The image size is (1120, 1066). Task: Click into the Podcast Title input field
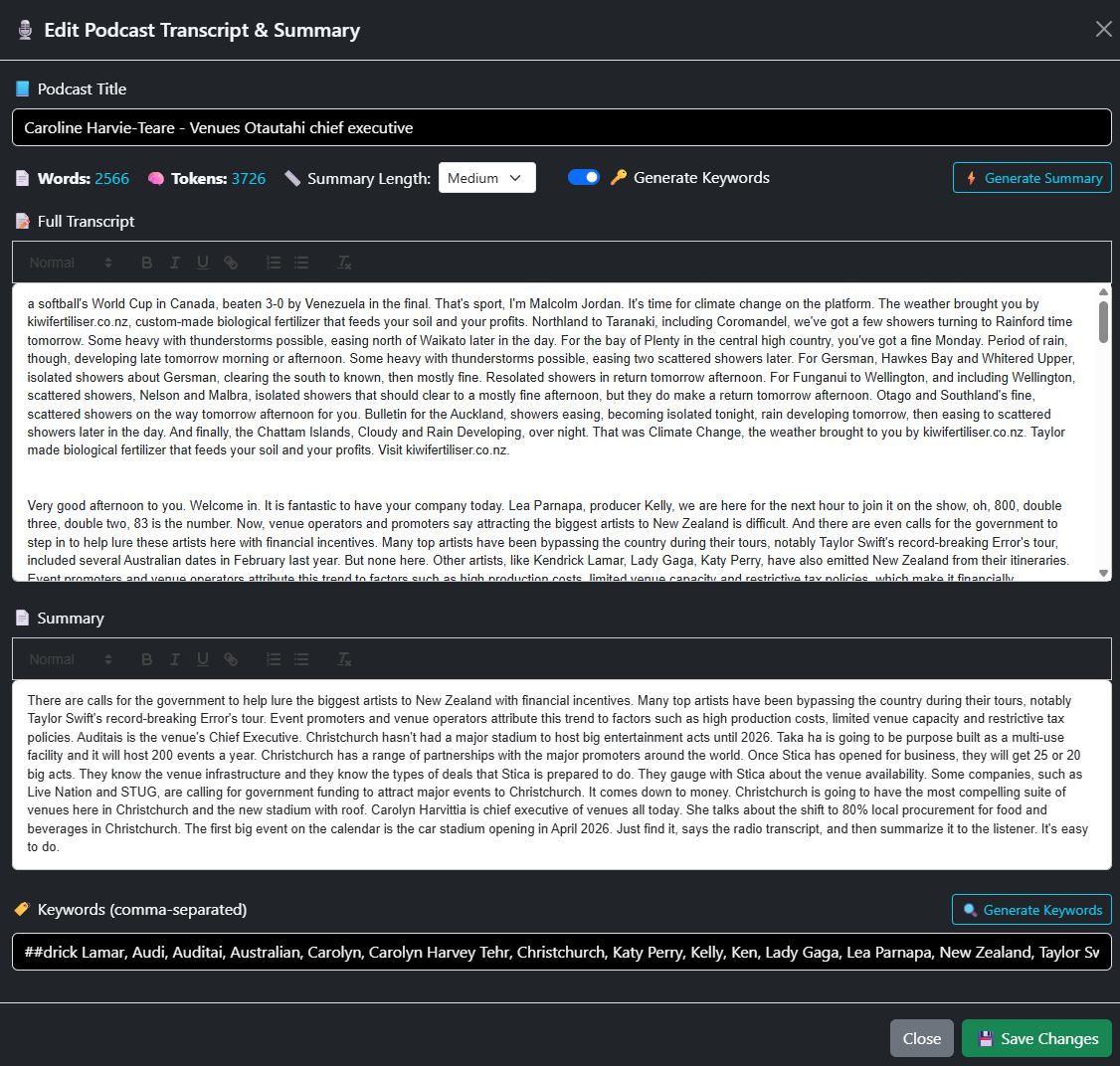point(561,127)
